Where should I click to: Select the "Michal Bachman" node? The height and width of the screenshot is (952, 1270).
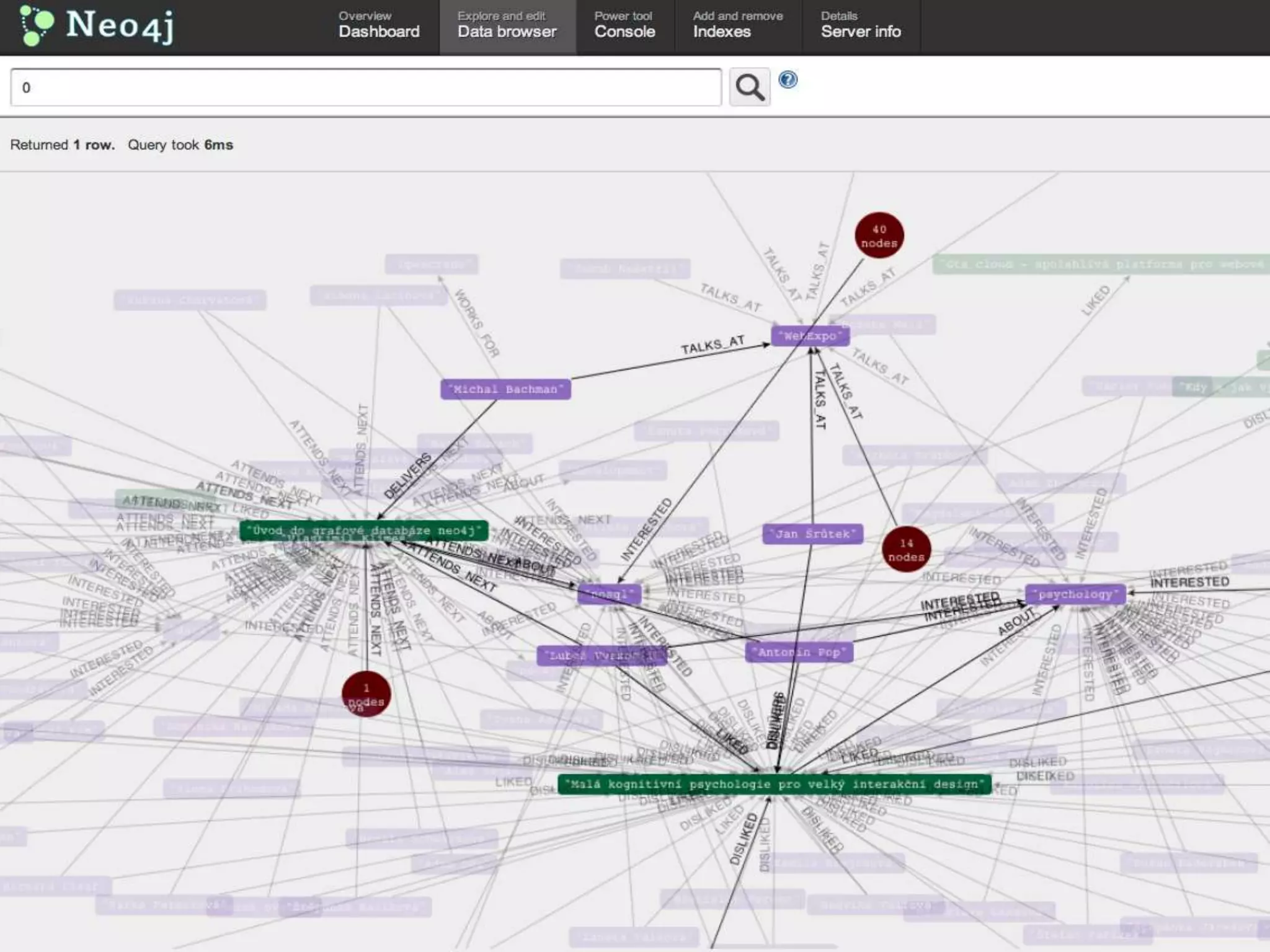pyautogui.click(x=505, y=389)
